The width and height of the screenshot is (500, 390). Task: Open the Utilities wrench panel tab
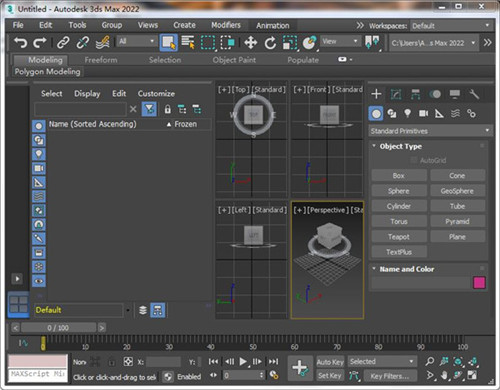[x=474, y=94]
